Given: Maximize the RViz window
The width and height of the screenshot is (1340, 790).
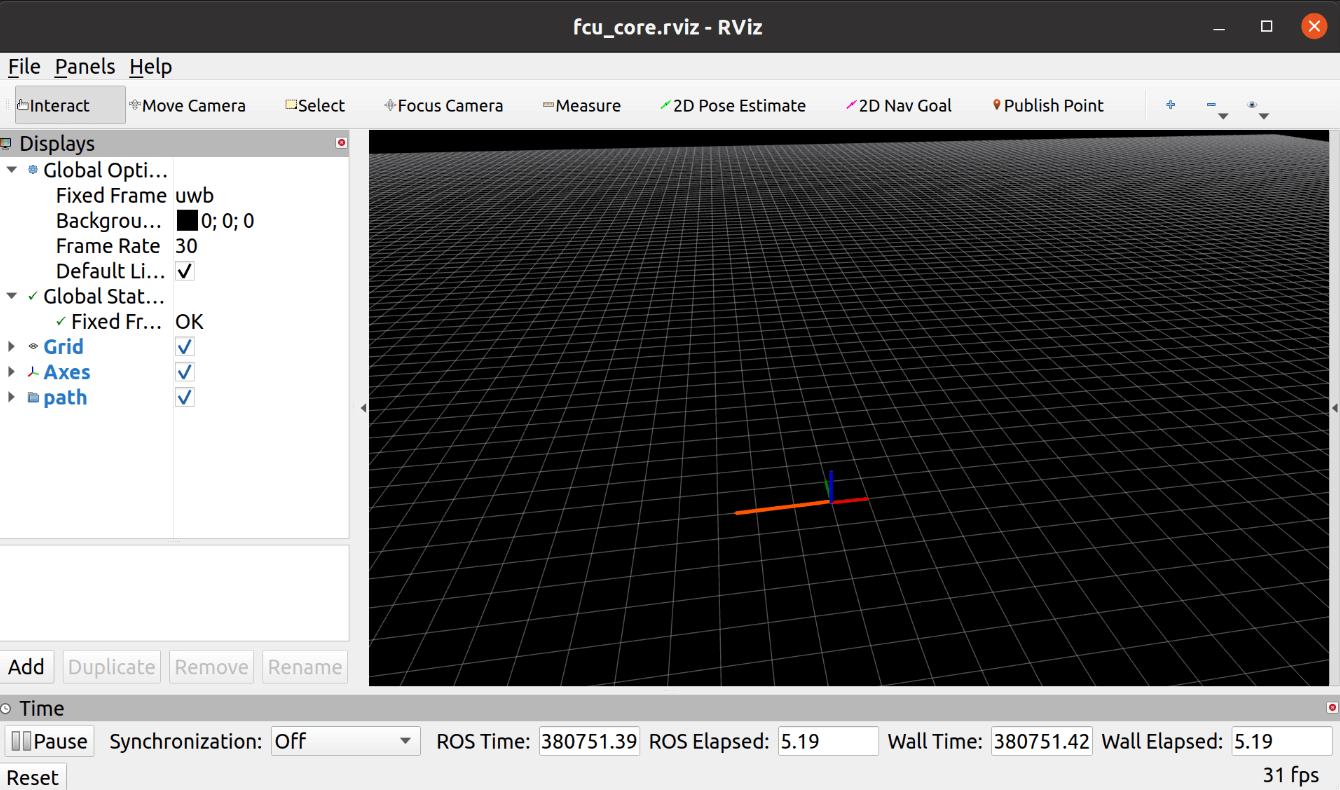Looking at the screenshot, I should coord(1266,27).
